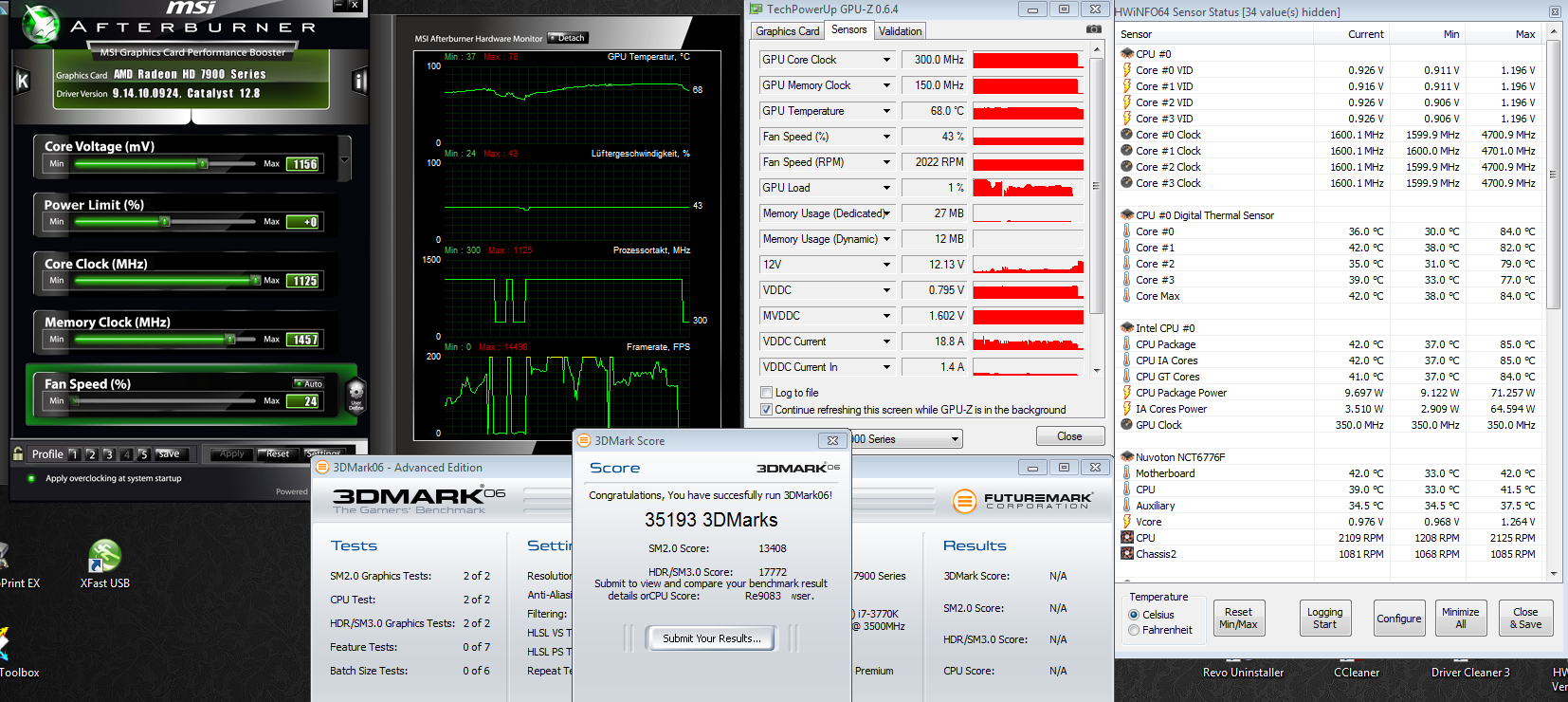This screenshot has height=702, width=1568.
Task: Click the gauge icon beside Core #0 Clock
Action: 1126,135
